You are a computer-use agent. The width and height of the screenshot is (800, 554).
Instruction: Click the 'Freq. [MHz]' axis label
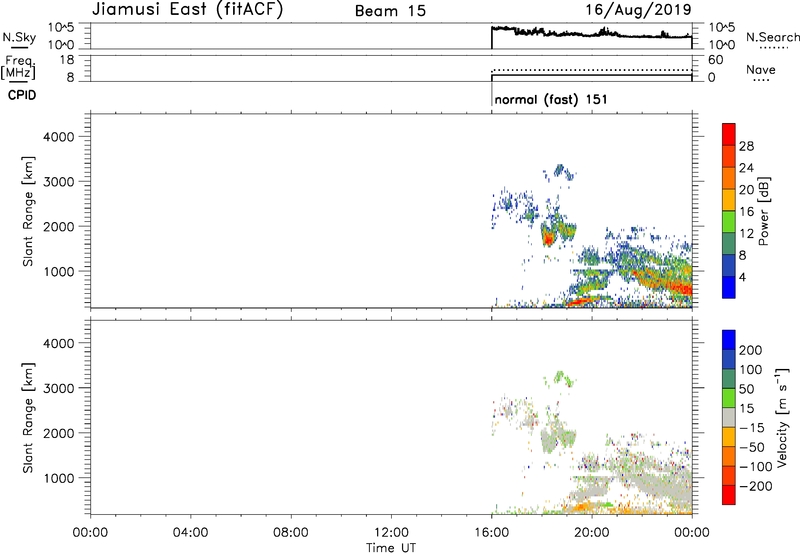coord(19,67)
